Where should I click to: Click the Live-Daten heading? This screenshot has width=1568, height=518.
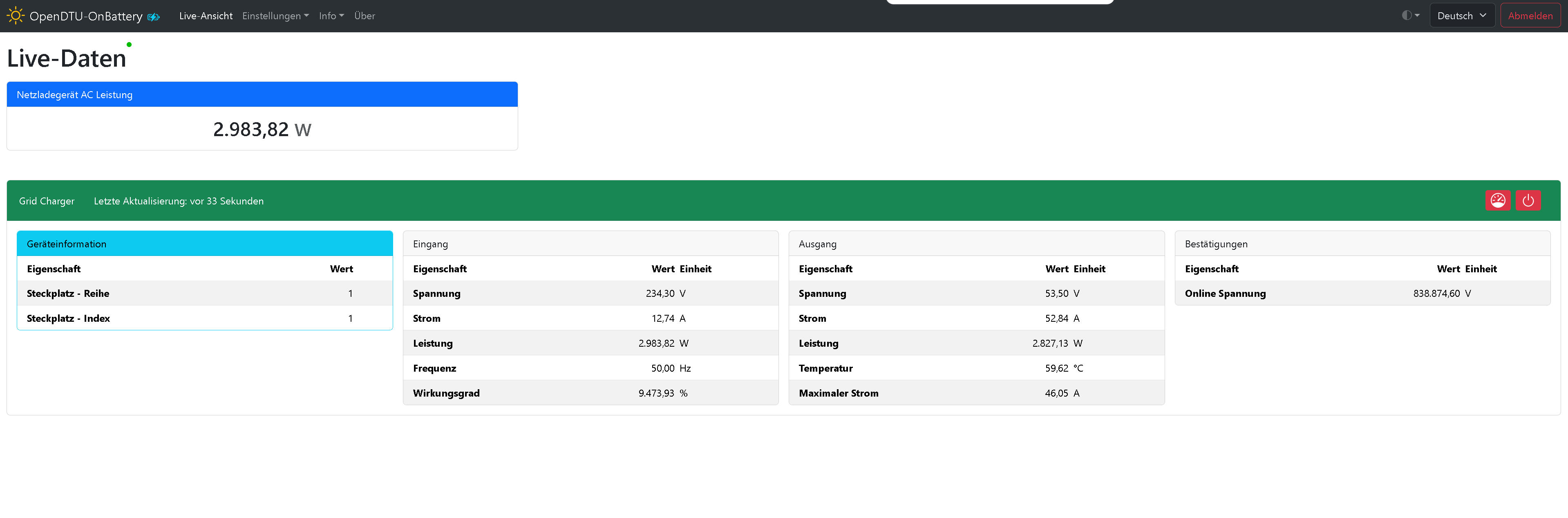point(66,58)
